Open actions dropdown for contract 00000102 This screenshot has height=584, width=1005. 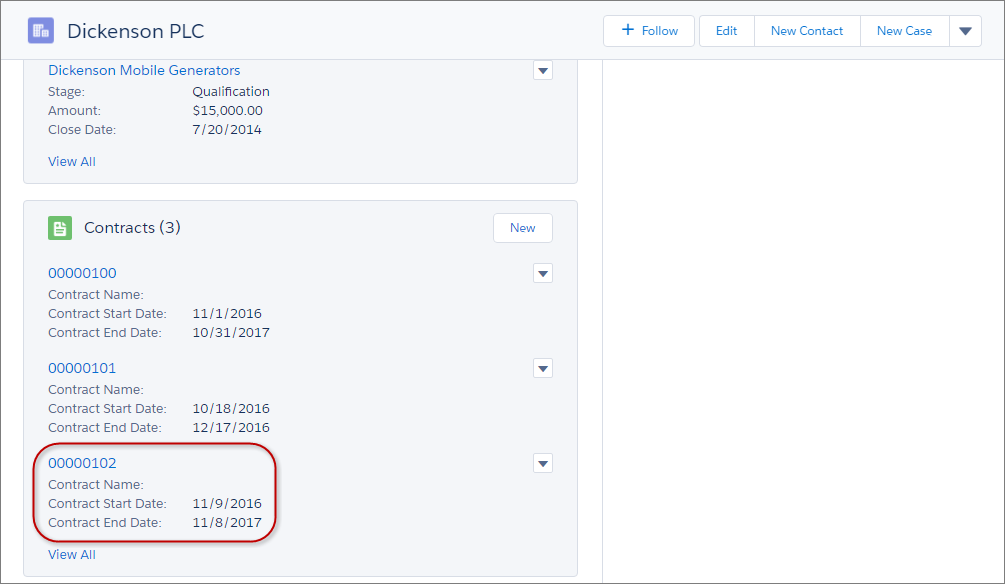pos(543,463)
